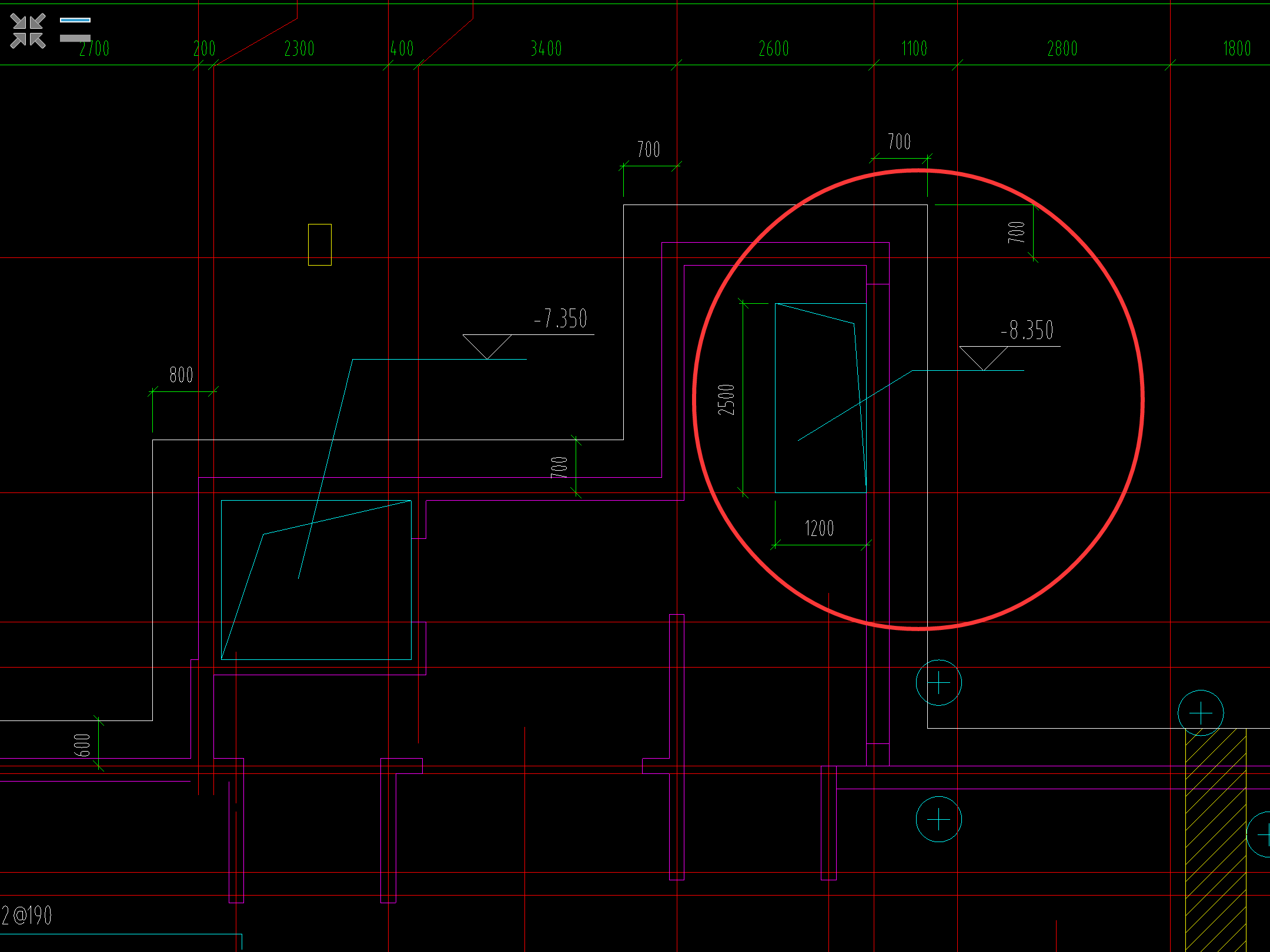
Task: Select the green 1100 axis dimension
Action: point(914,49)
